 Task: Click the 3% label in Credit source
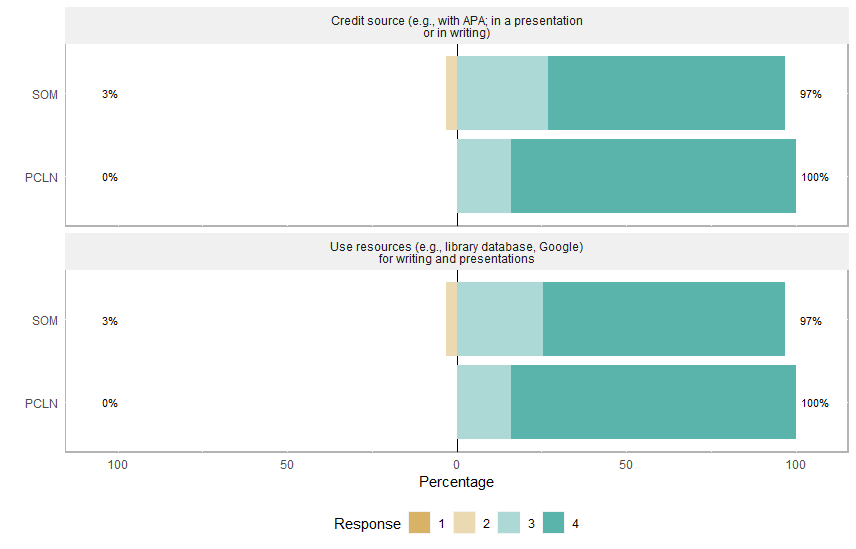[109, 95]
